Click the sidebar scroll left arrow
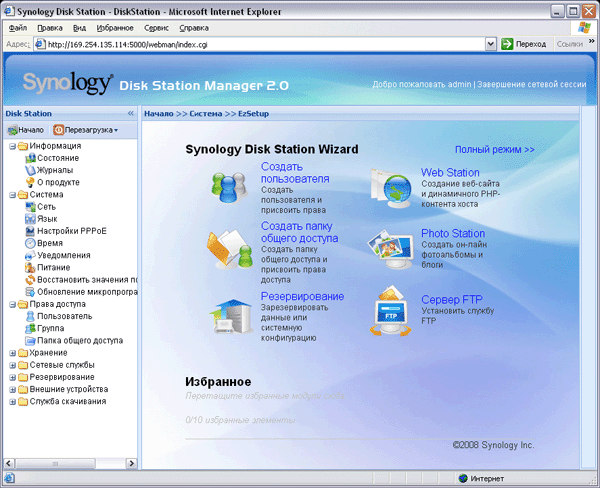This screenshot has width=600, height=488. click(x=9, y=464)
